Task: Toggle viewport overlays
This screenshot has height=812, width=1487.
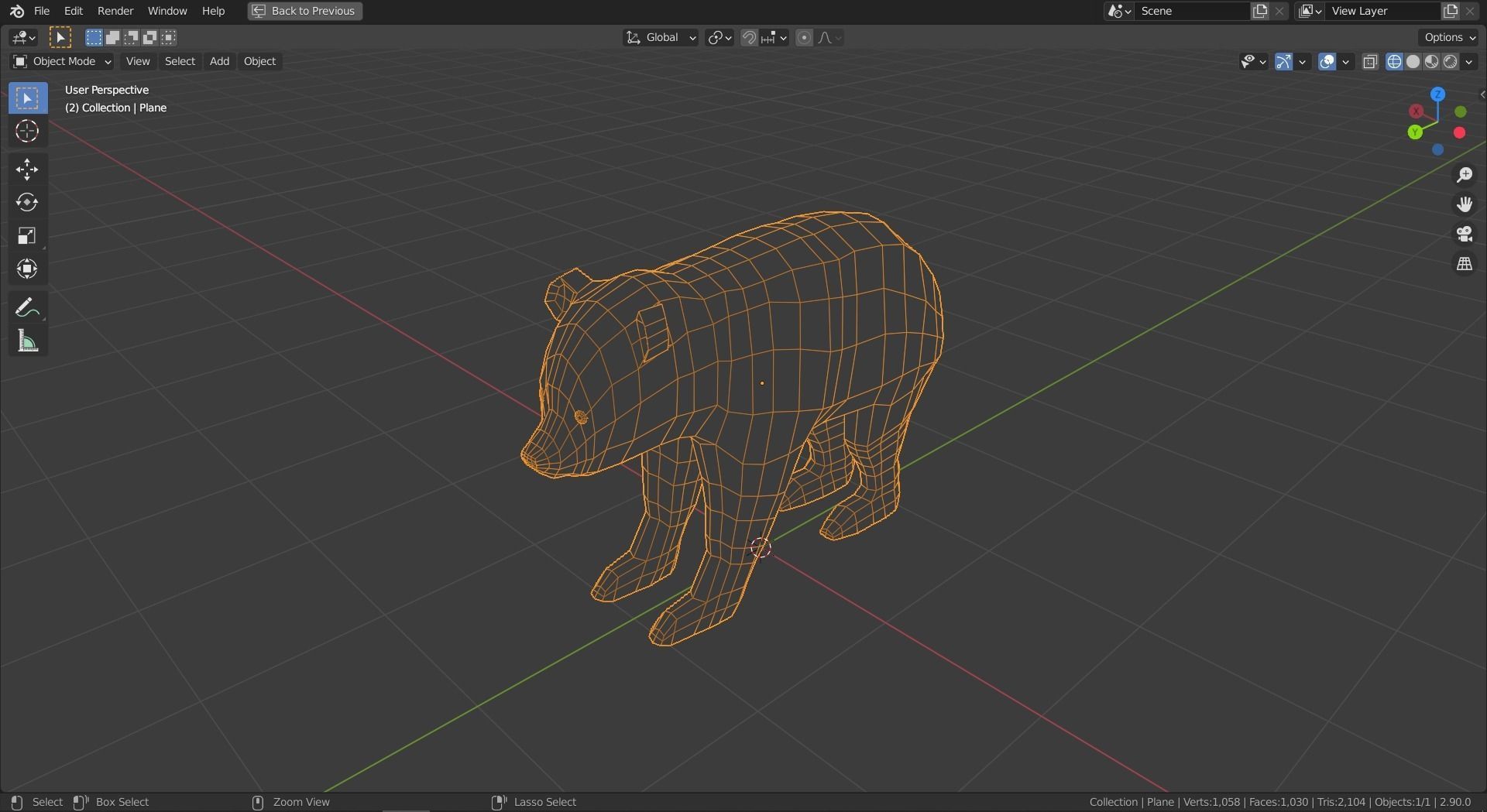Action: (x=1327, y=61)
